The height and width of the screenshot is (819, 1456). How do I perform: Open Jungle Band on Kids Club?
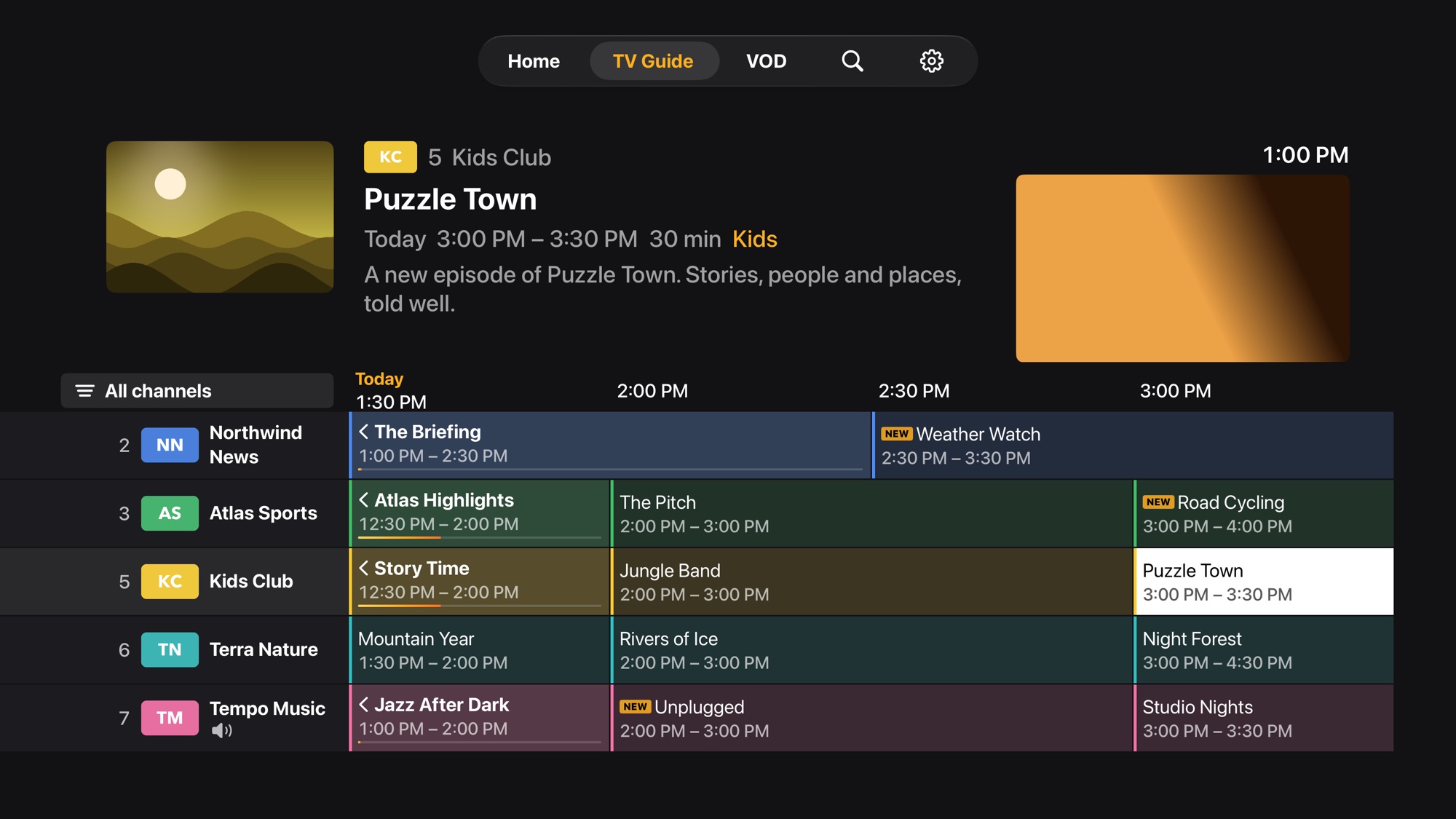tap(871, 582)
